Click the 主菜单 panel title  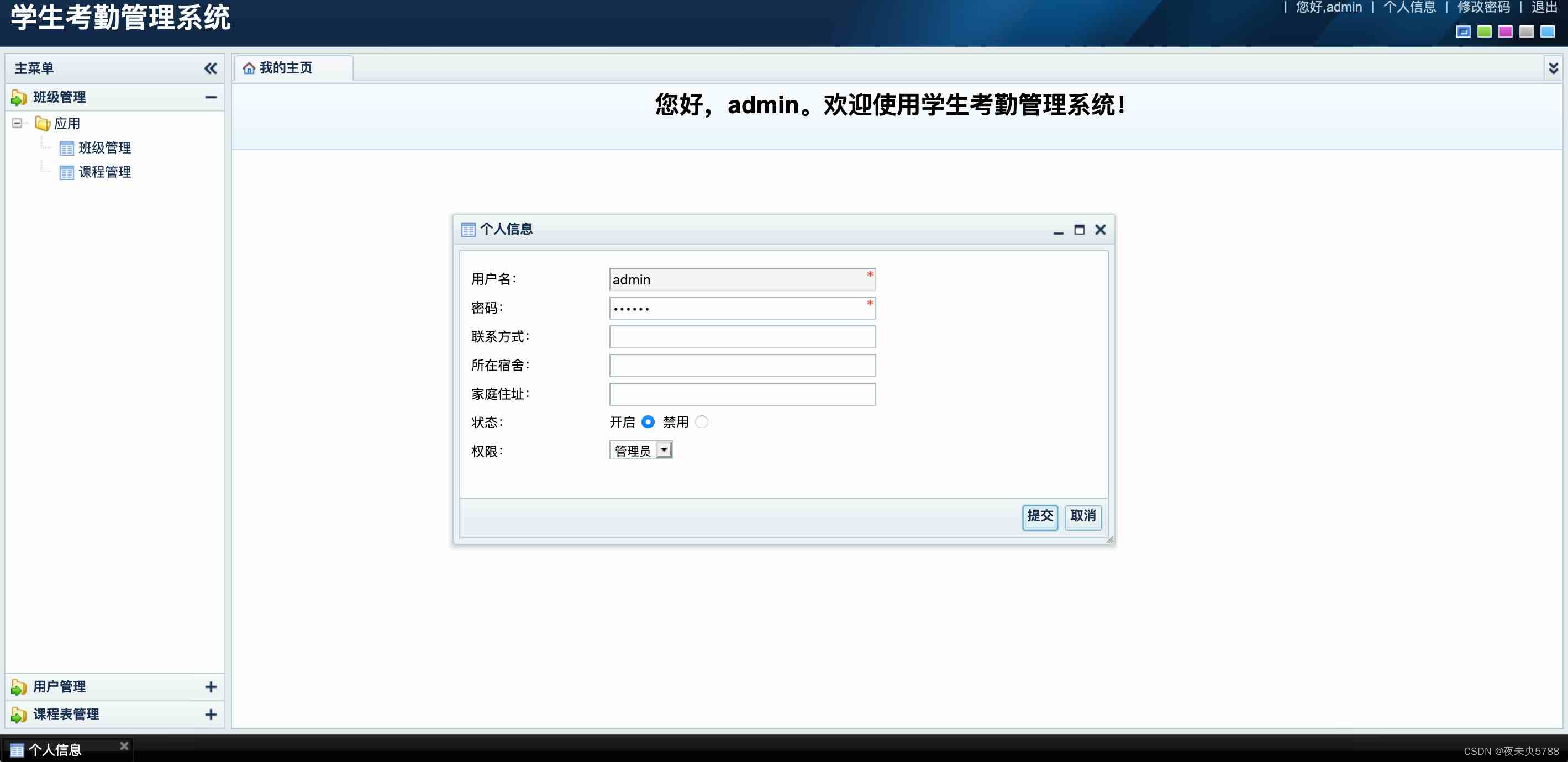(34, 68)
